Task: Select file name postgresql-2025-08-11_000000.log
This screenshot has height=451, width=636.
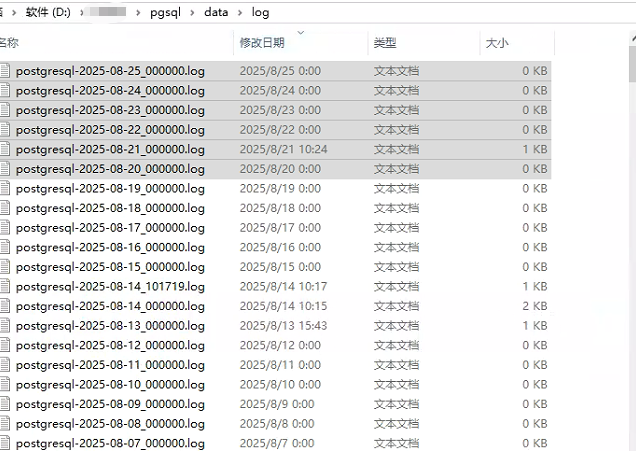Action: (x=110, y=365)
